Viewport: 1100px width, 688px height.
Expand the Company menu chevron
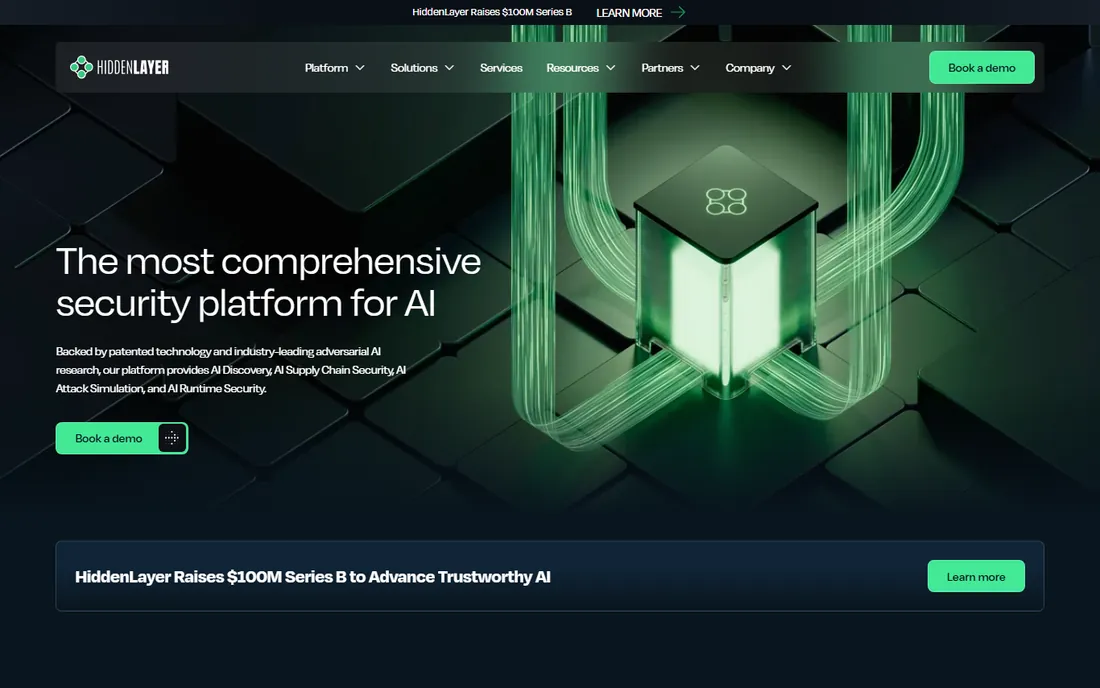(x=786, y=68)
